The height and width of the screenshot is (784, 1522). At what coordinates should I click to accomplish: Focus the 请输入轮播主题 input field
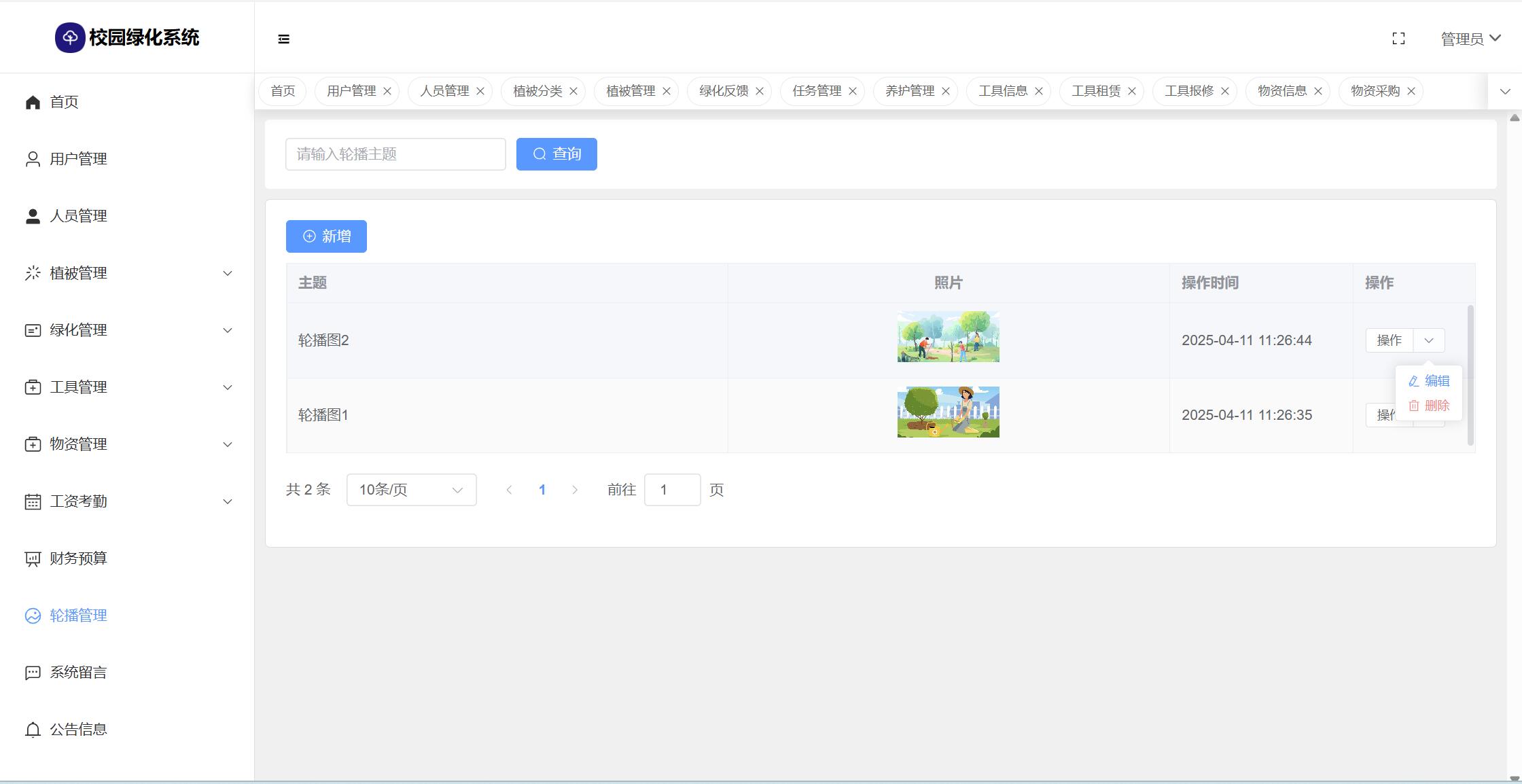(395, 154)
